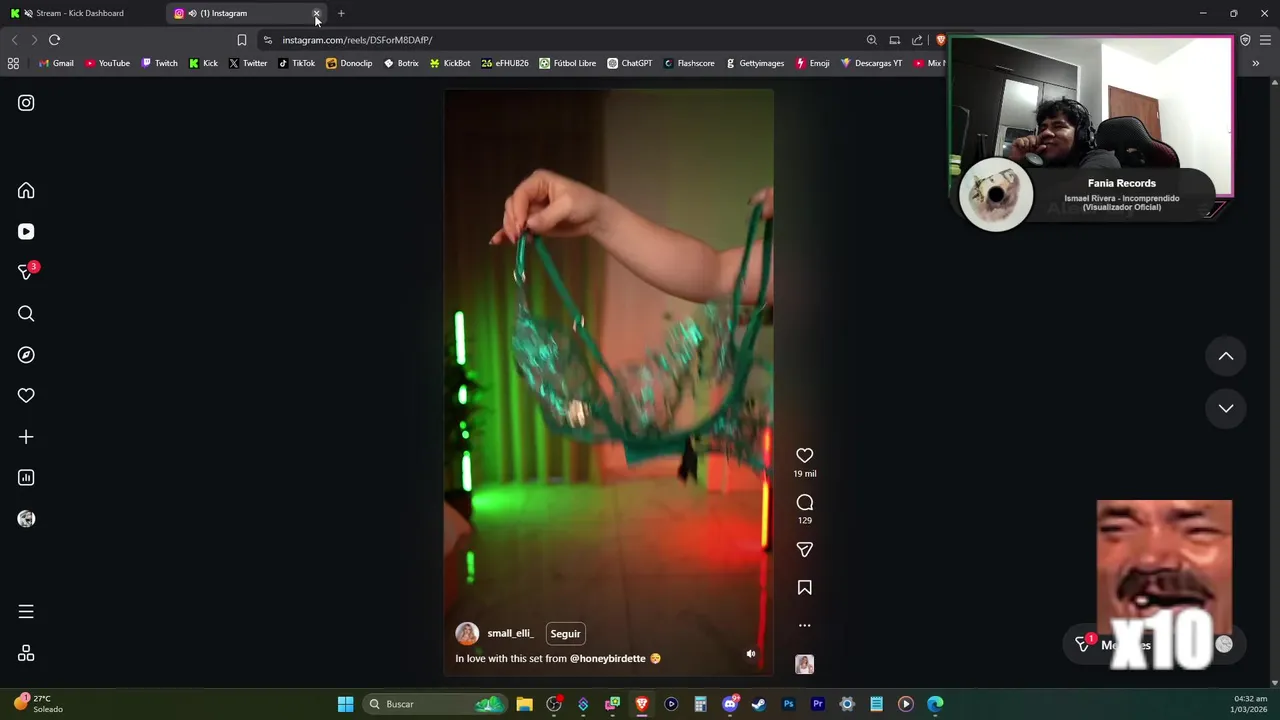Open Windows Start menu
Screen dimensions: 1280x720
[345, 704]
